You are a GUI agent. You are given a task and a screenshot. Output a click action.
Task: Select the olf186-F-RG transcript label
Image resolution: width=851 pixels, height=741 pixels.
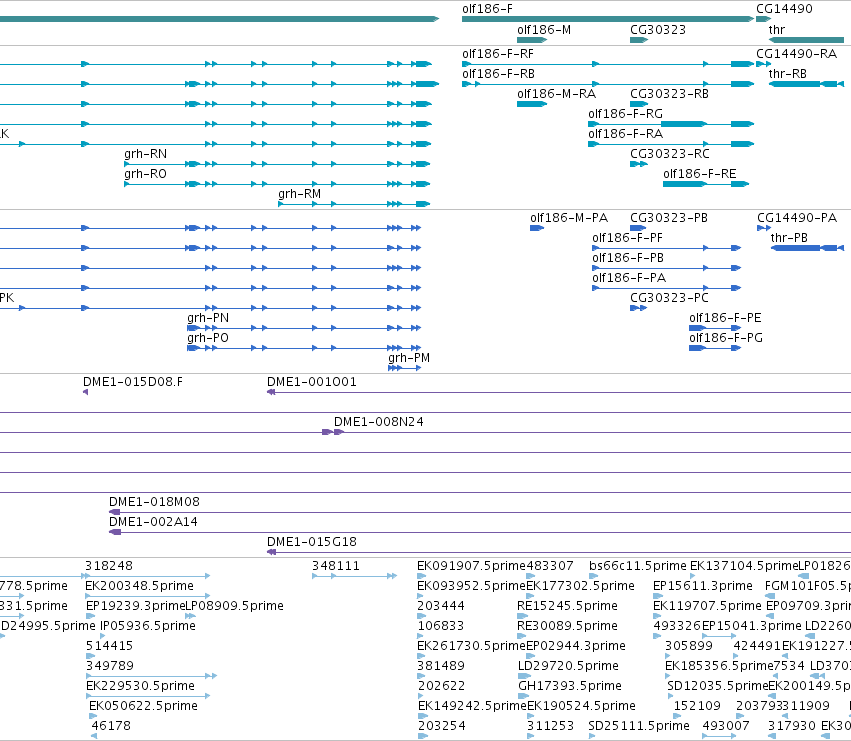click(x=625, y=114)
